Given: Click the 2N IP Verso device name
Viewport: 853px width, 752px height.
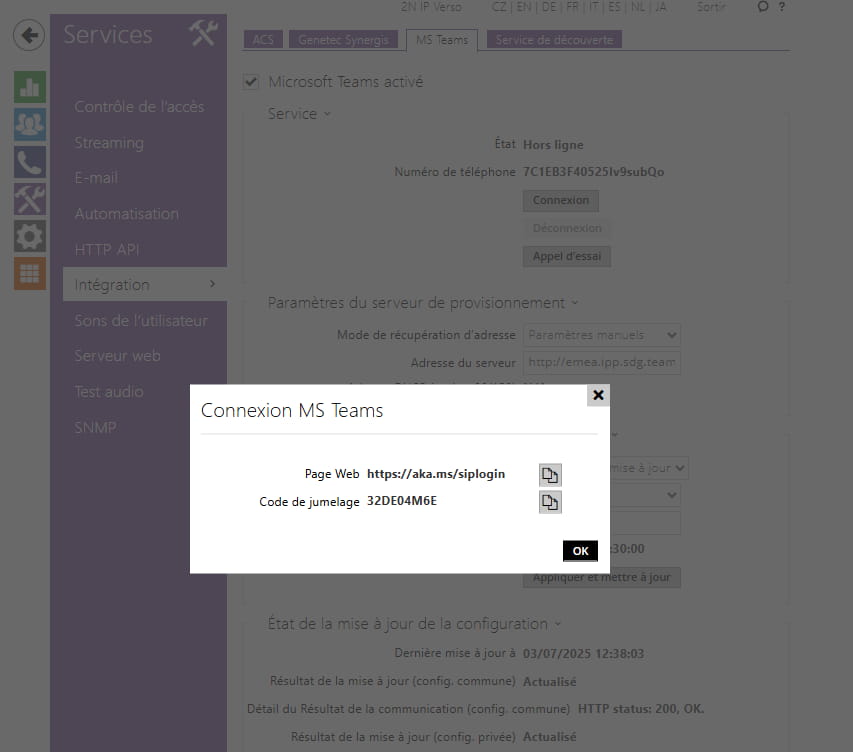Looking at the screenshot, I should coord(431,7).
